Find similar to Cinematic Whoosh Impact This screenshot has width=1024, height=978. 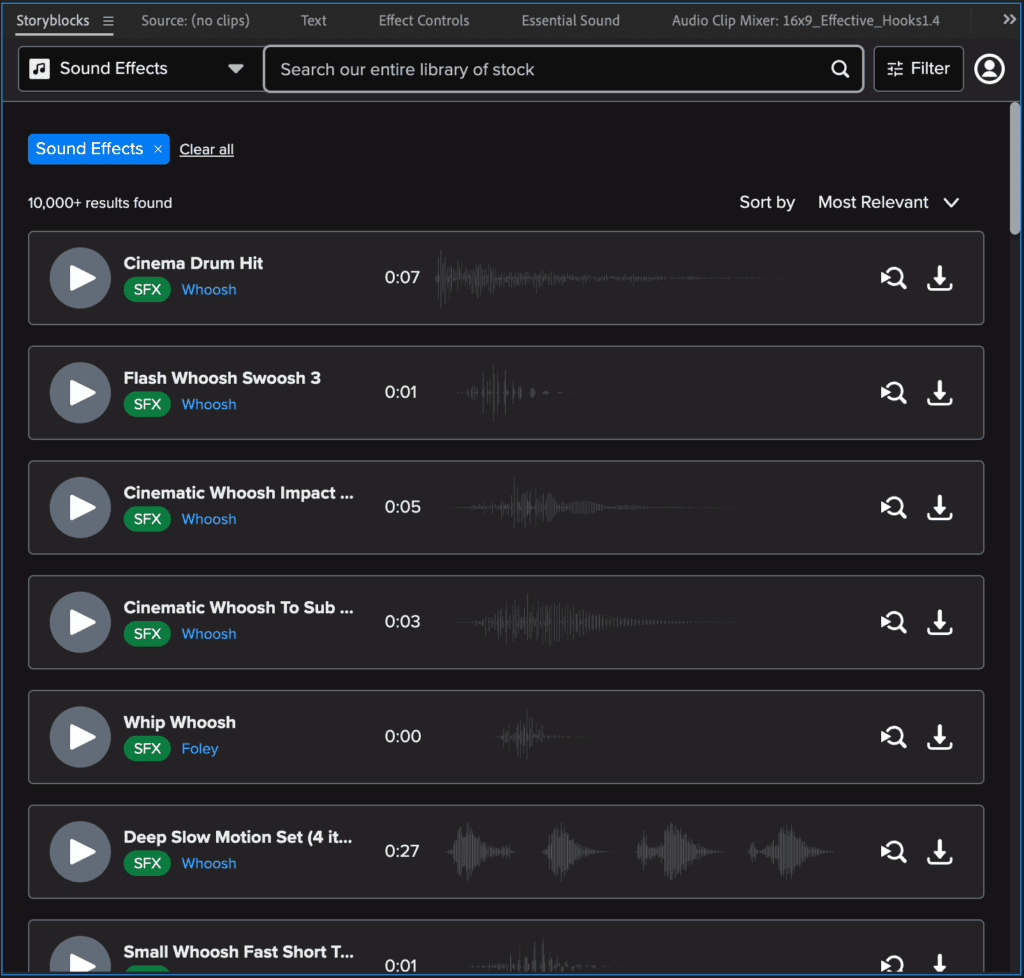[x=893, y=507]
